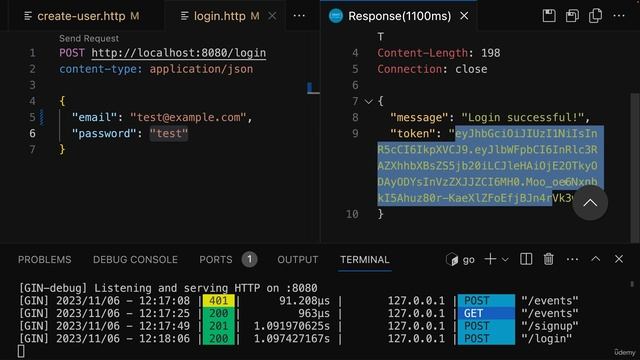This screenshot has height=360, width=640.
Task: Click line number 3 in login.http gutter
Action: click(x=32, y=85)
